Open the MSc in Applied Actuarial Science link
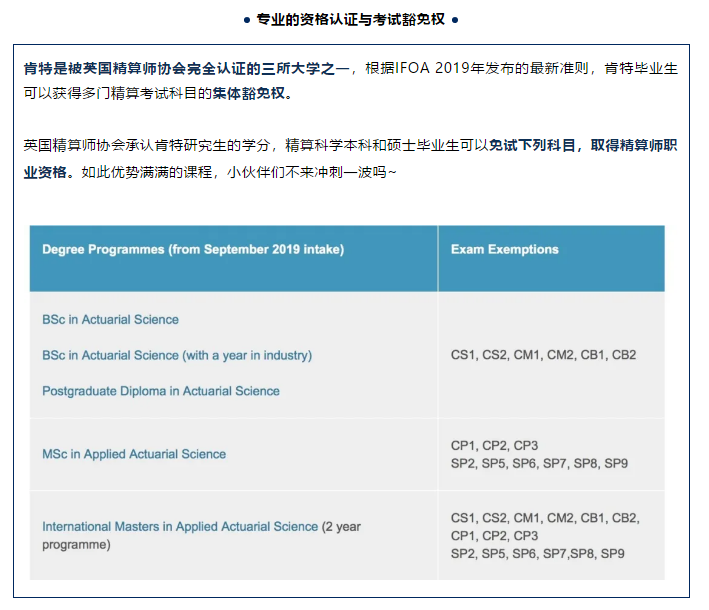The height and width of the screenshot is (610, 709). pos(134,454)
